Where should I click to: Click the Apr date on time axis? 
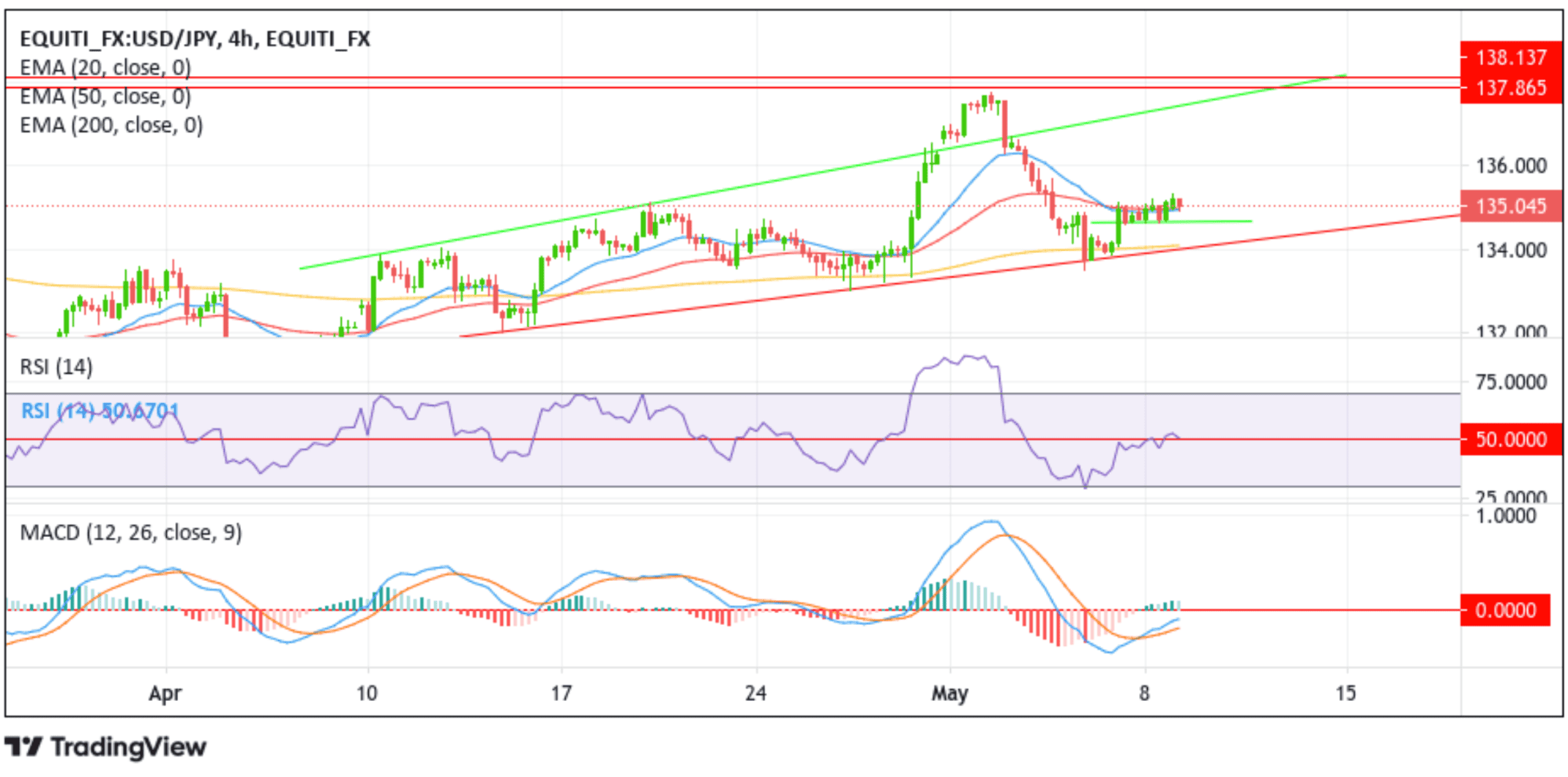click(165, 693)
